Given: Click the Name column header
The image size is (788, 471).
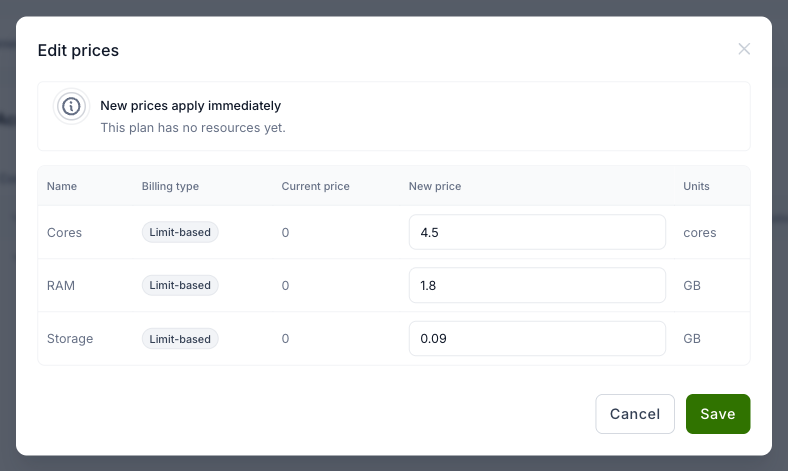Looking at the screenshot, I should coord(62,186).
